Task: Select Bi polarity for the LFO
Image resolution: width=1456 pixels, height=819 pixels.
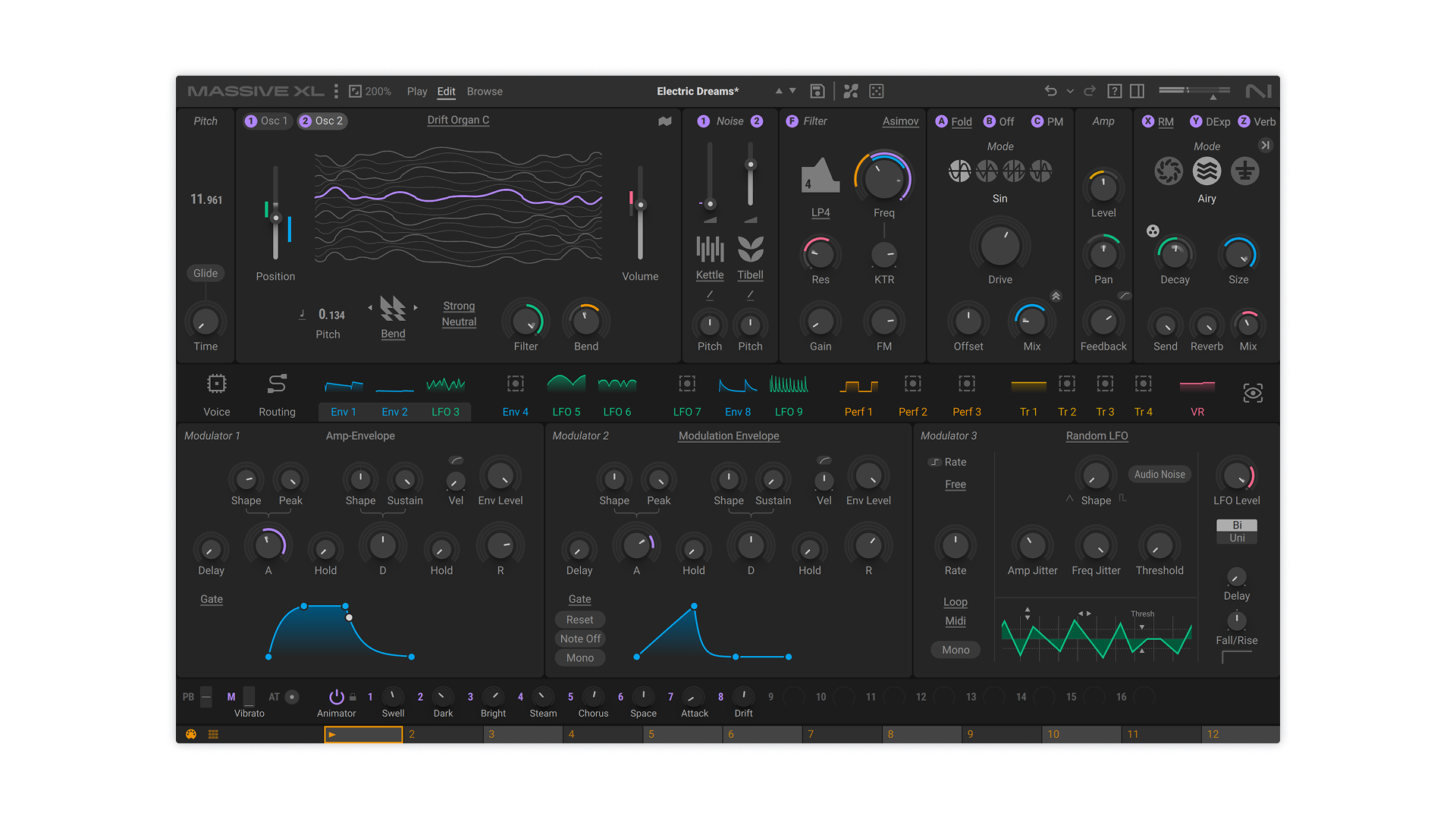Action: tap(1237, 525)
